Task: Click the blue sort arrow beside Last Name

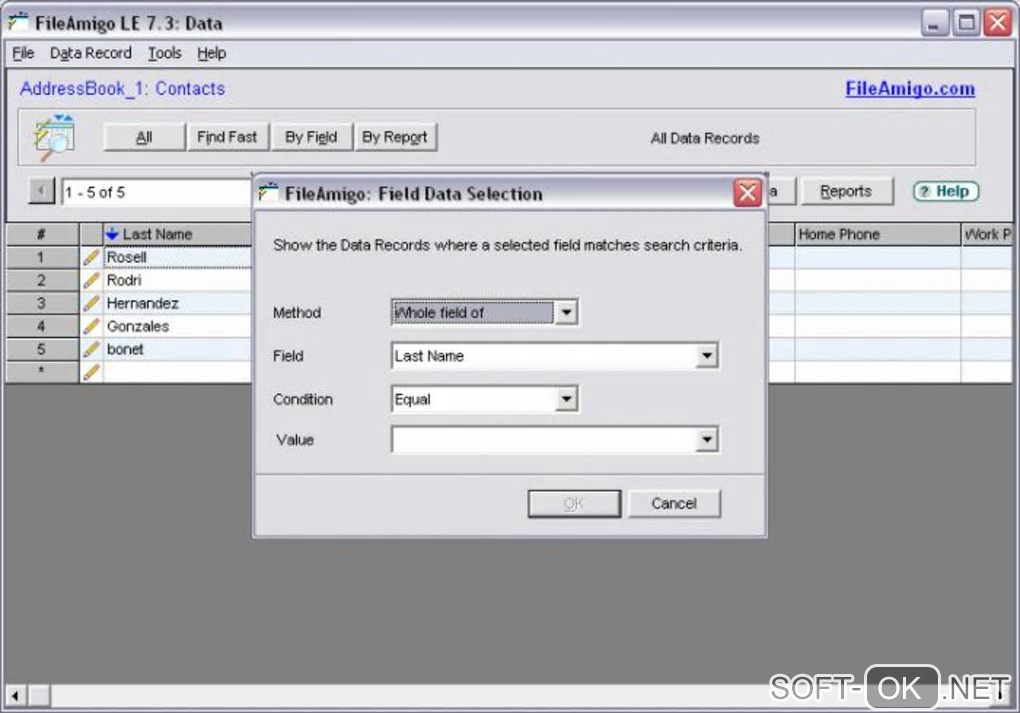Action: 112,234
